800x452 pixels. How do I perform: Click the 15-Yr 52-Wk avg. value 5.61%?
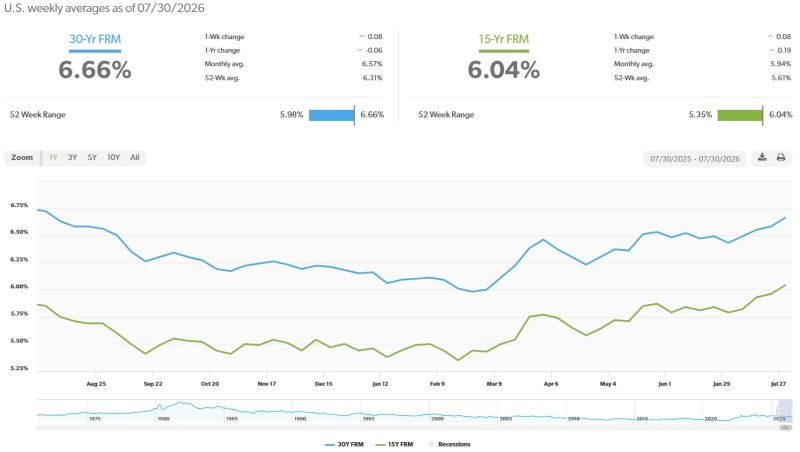(781, 78)
